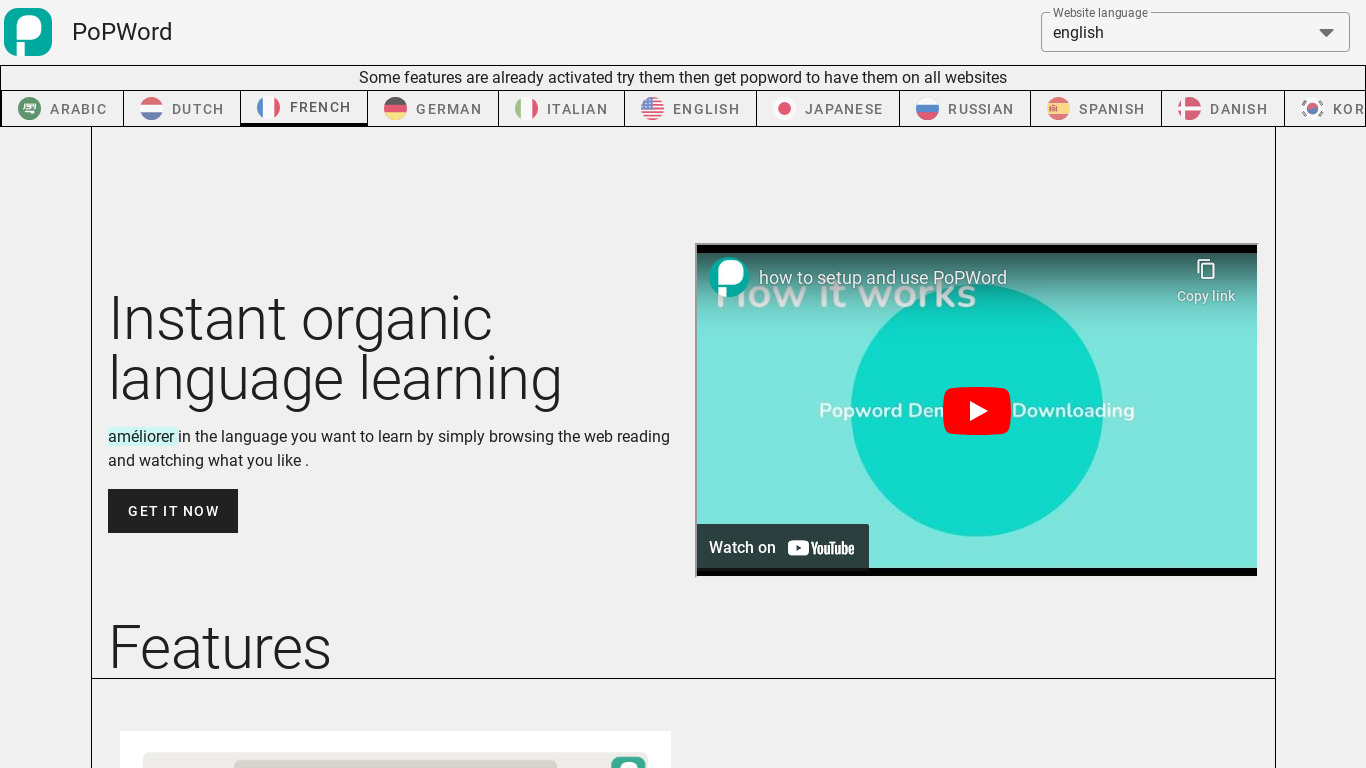Select the Japanese language tab
This screenshot has width=1366, height=768.
click(828, 109)
